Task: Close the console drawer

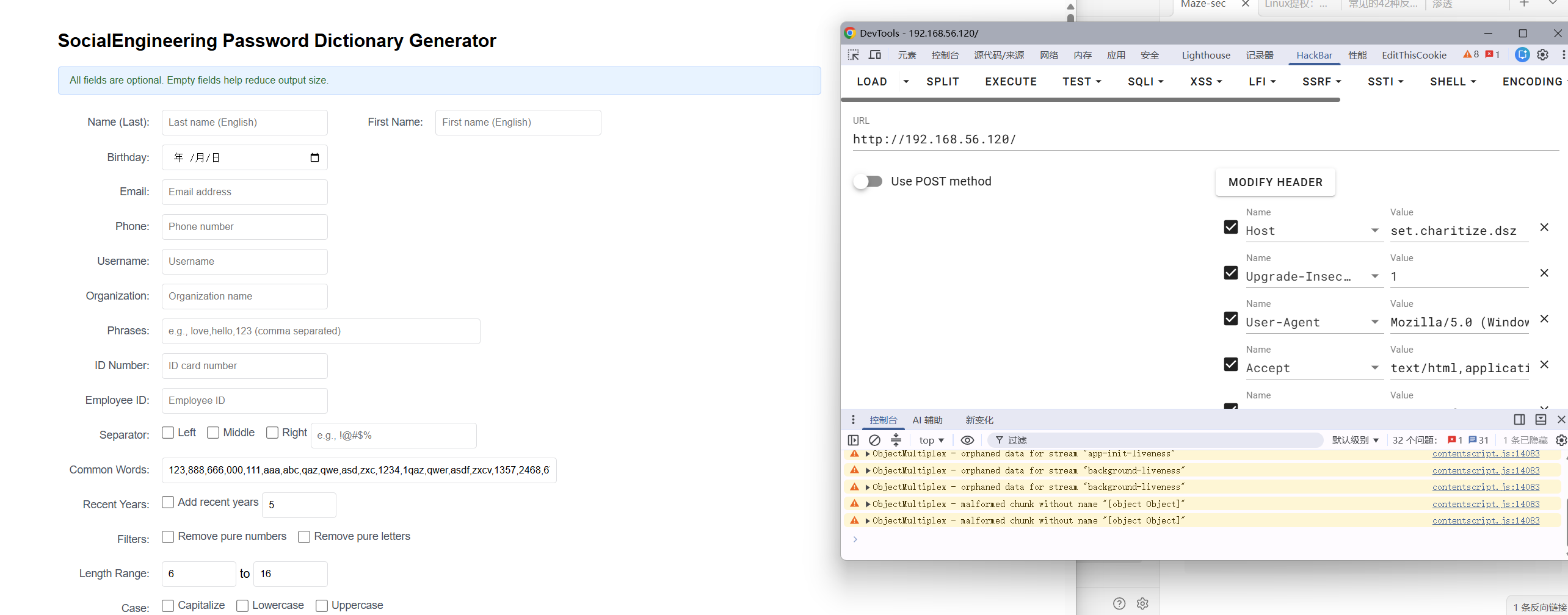Action: coord(1561,420)
